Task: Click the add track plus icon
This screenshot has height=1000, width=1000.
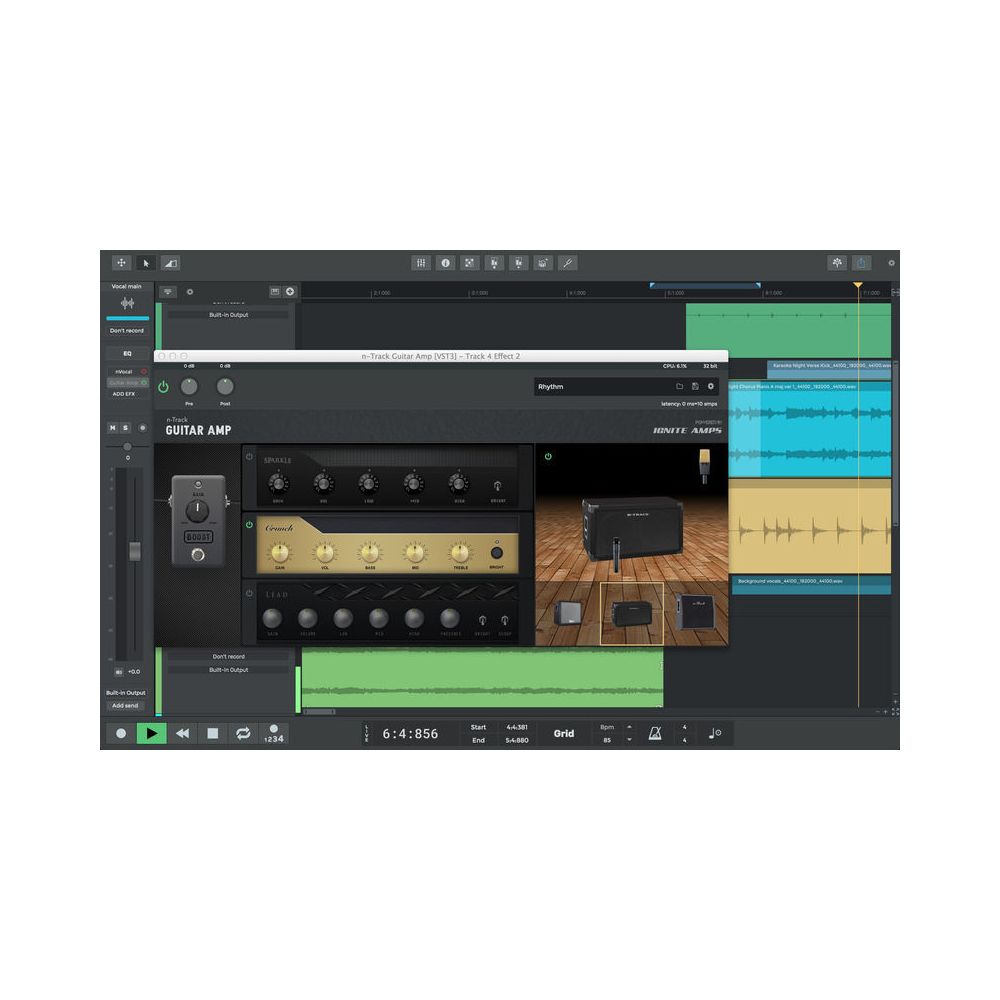Action: click(x=290, y=292)
